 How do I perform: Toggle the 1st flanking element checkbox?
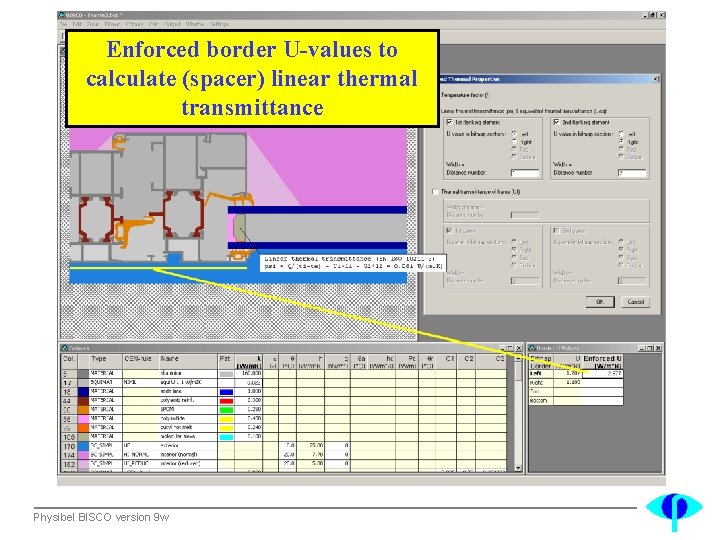pos(449,122)
